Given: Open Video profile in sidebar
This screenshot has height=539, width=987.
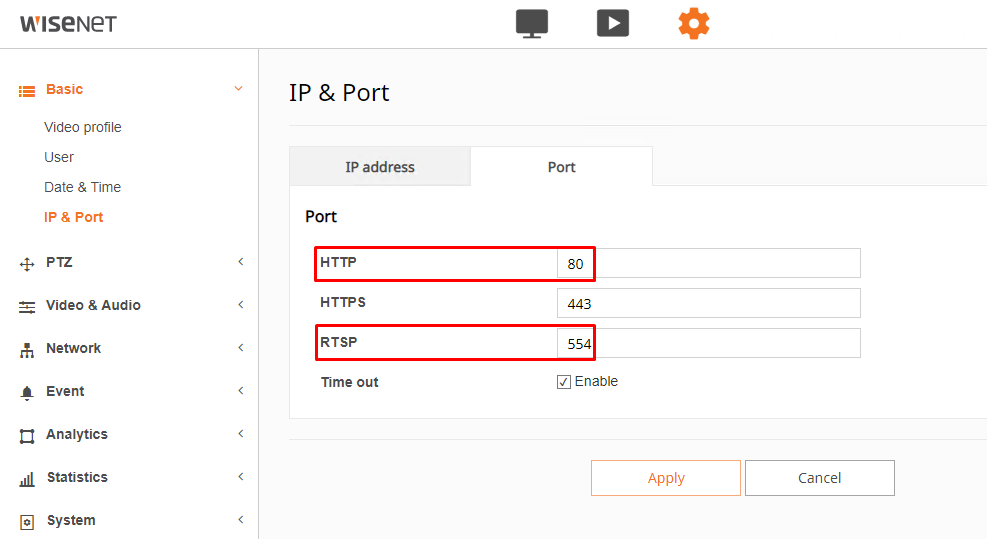Looking at the screenshot, I should [x=83, y=127].
